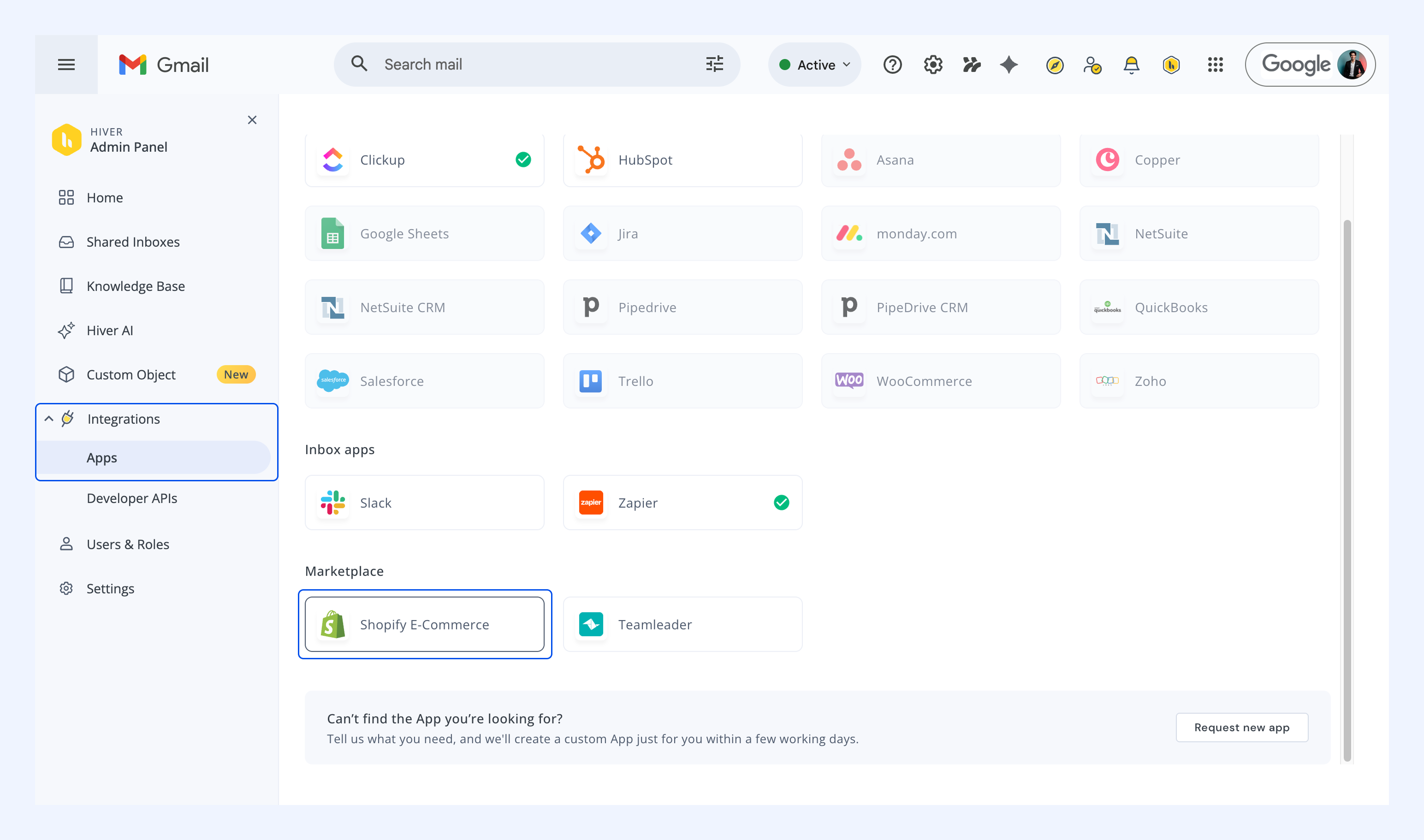Open Users & Roles section
The image size is (1424, 840).
pos(114,544)
